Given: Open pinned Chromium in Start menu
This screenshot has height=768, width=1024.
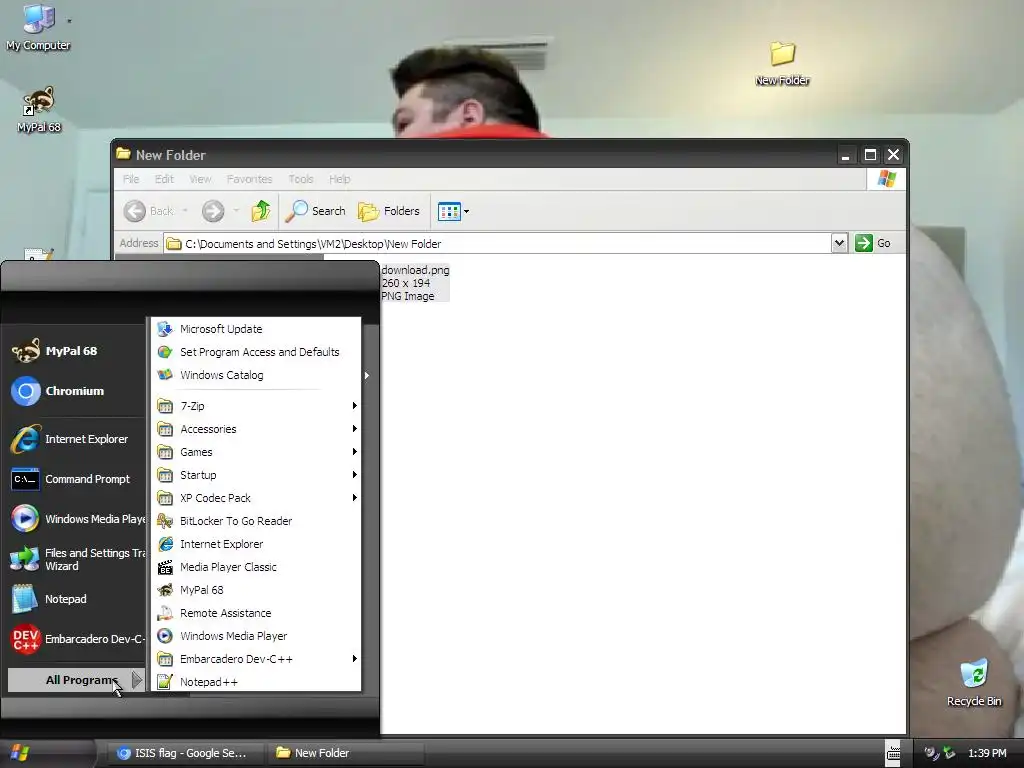Looking at the screenshot, I should click(x=76, y=391).
